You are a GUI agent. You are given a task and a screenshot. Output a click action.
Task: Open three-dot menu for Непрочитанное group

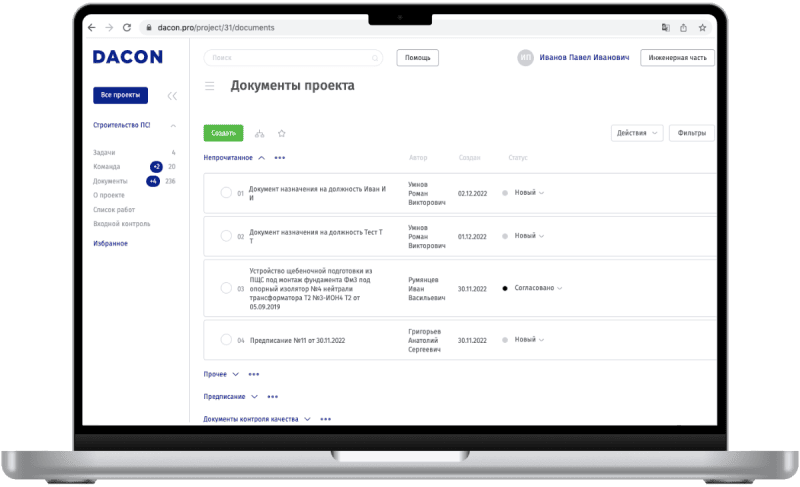coord(280,158)
